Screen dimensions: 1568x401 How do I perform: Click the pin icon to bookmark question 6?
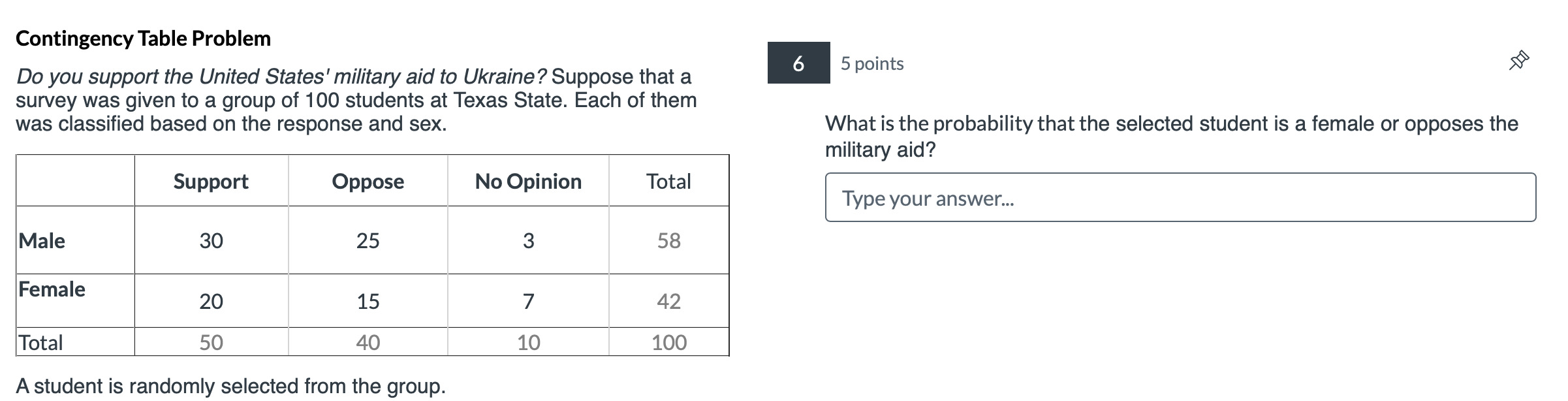click(x=1518, y=59)
